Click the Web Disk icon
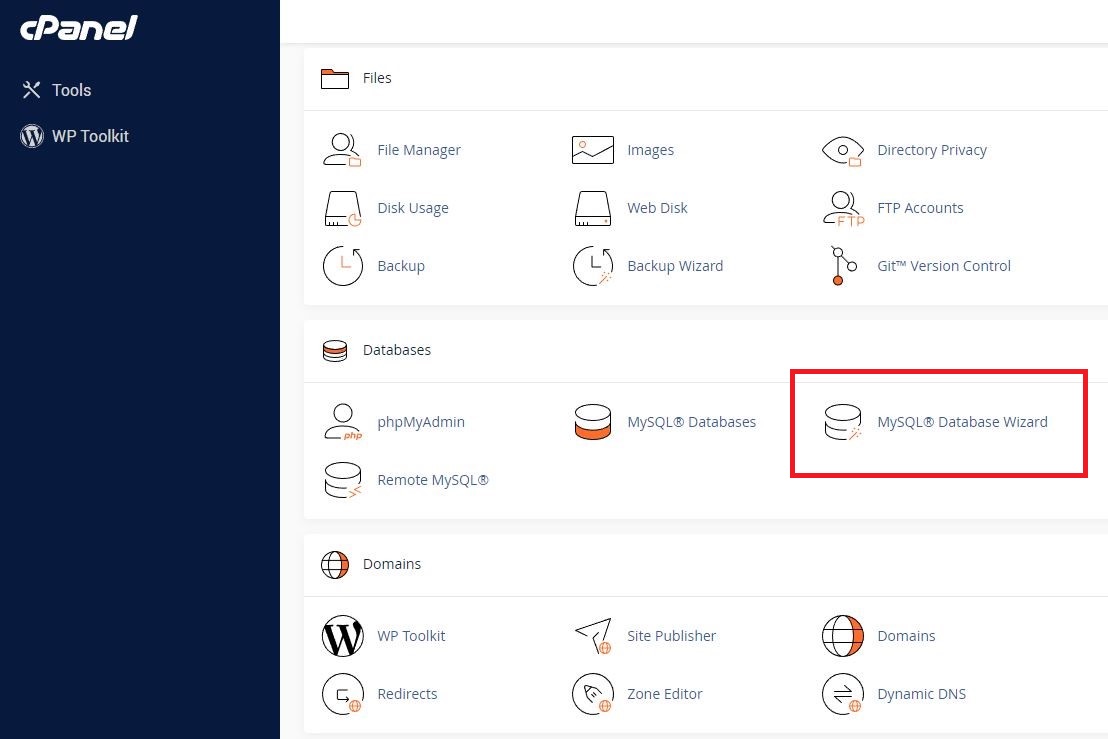Screen dimensions: 1108x739 (x=593, y=208)
